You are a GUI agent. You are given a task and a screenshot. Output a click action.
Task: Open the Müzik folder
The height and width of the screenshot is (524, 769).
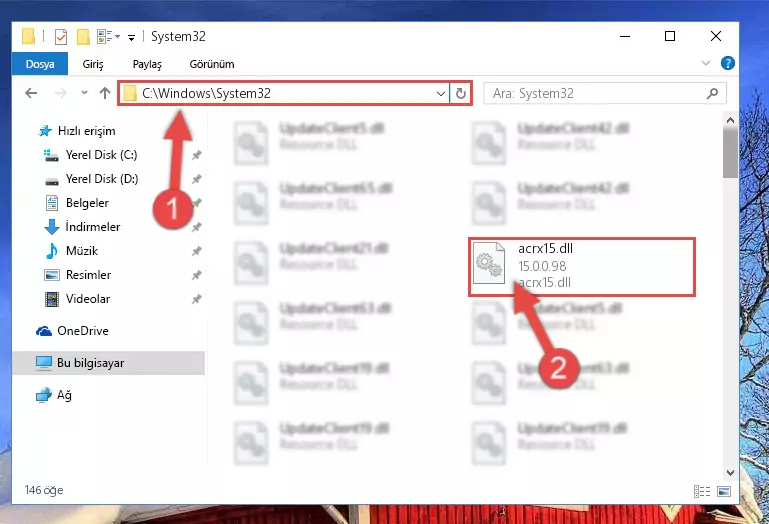pos(71,251)
